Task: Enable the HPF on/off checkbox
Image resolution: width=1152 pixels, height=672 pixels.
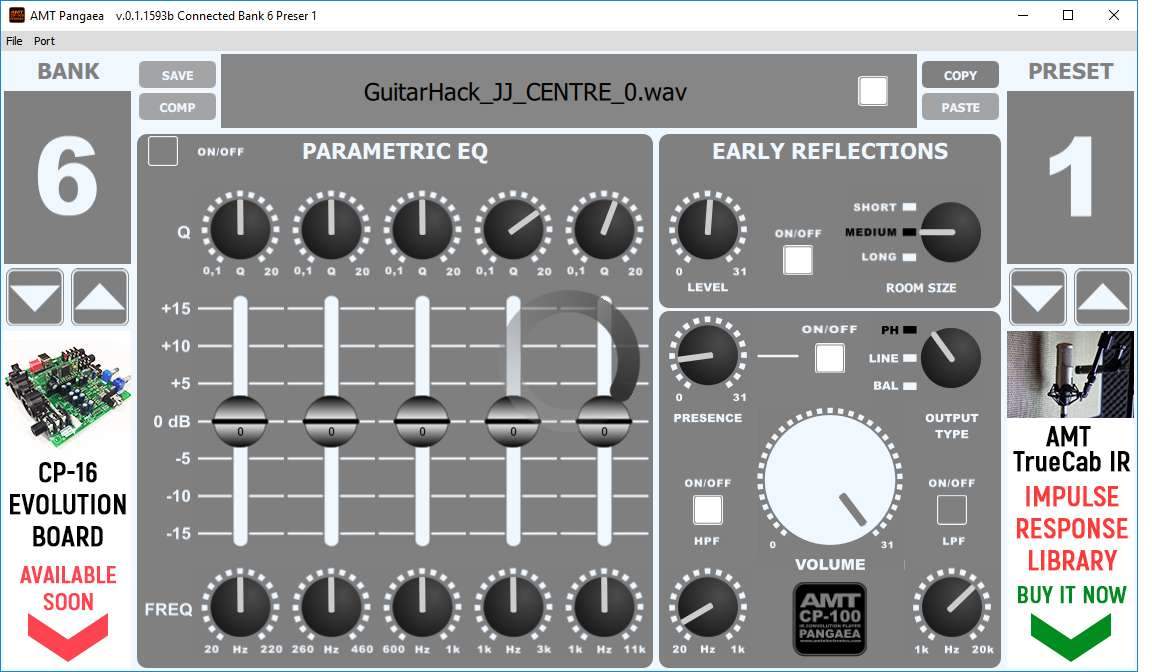Action: [x=708, y=510]
